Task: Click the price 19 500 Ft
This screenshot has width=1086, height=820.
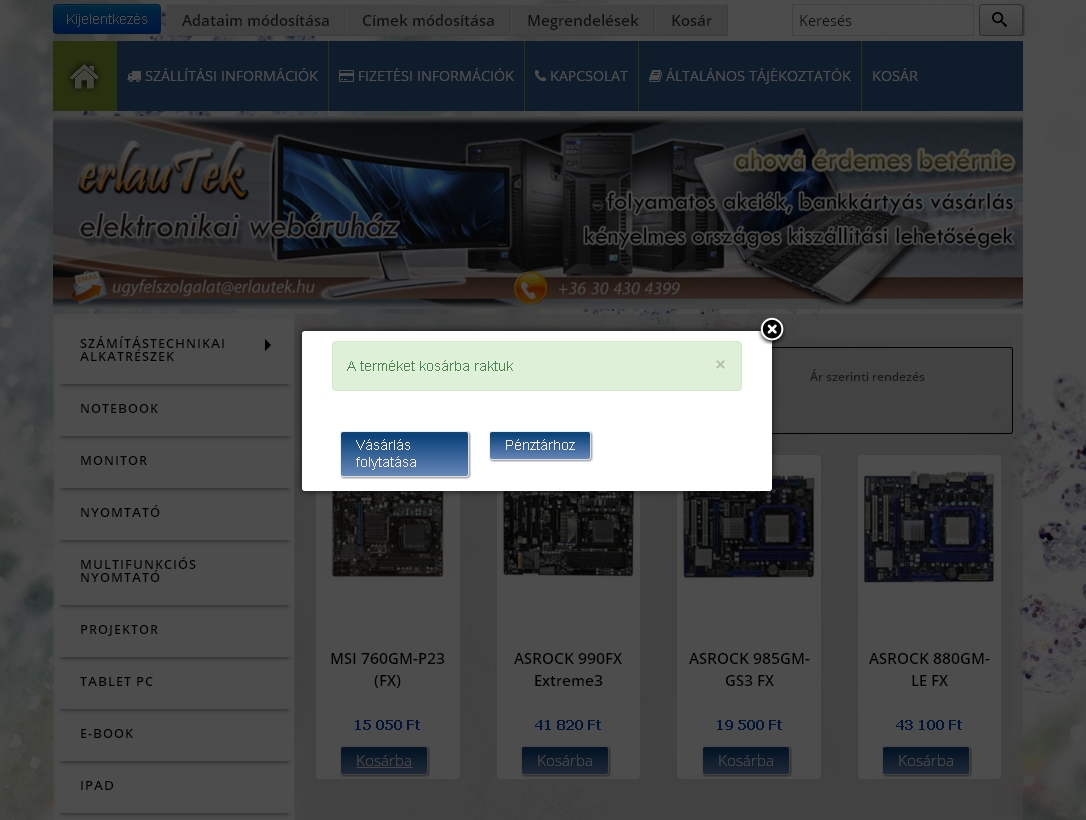Action: point(749,725)
